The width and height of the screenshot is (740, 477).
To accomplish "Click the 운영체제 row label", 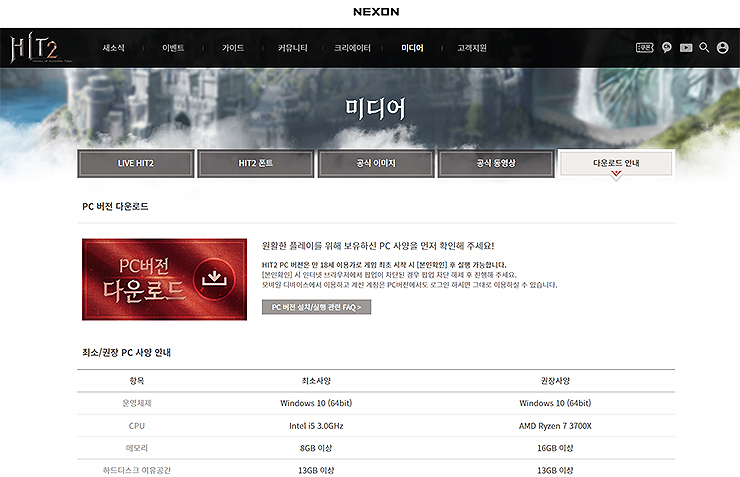I will coord(137,403).
